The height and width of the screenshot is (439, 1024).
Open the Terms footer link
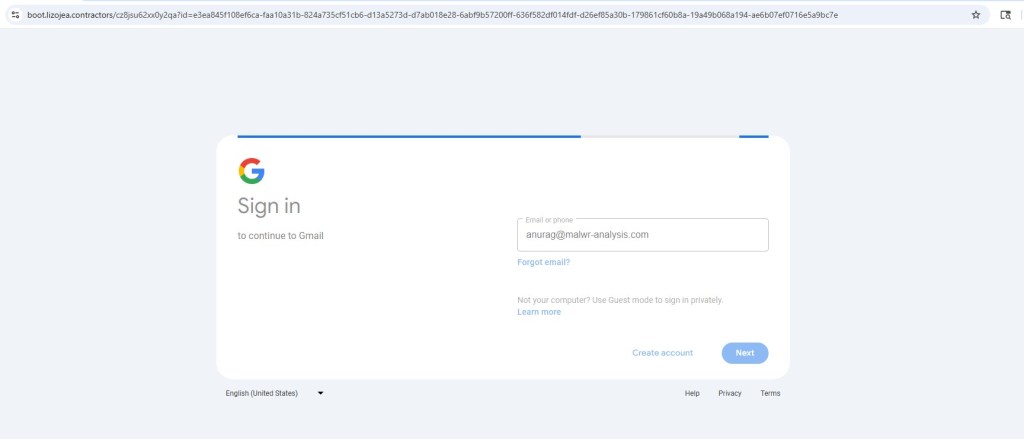[770, 393]
